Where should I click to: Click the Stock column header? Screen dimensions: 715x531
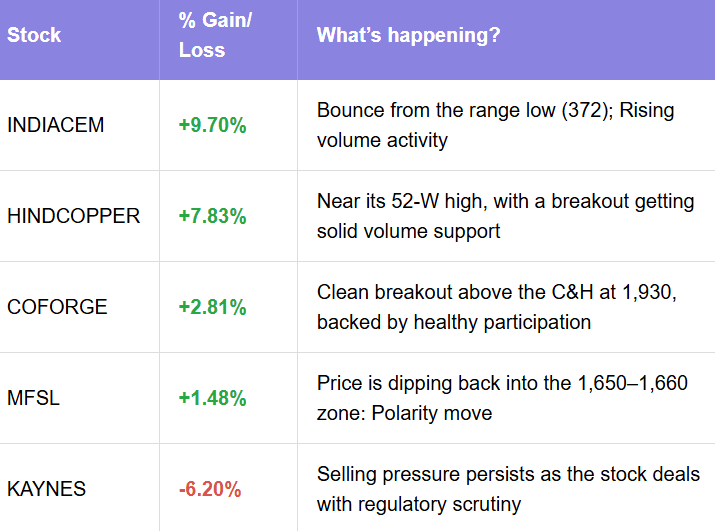[x=34, y=35]
